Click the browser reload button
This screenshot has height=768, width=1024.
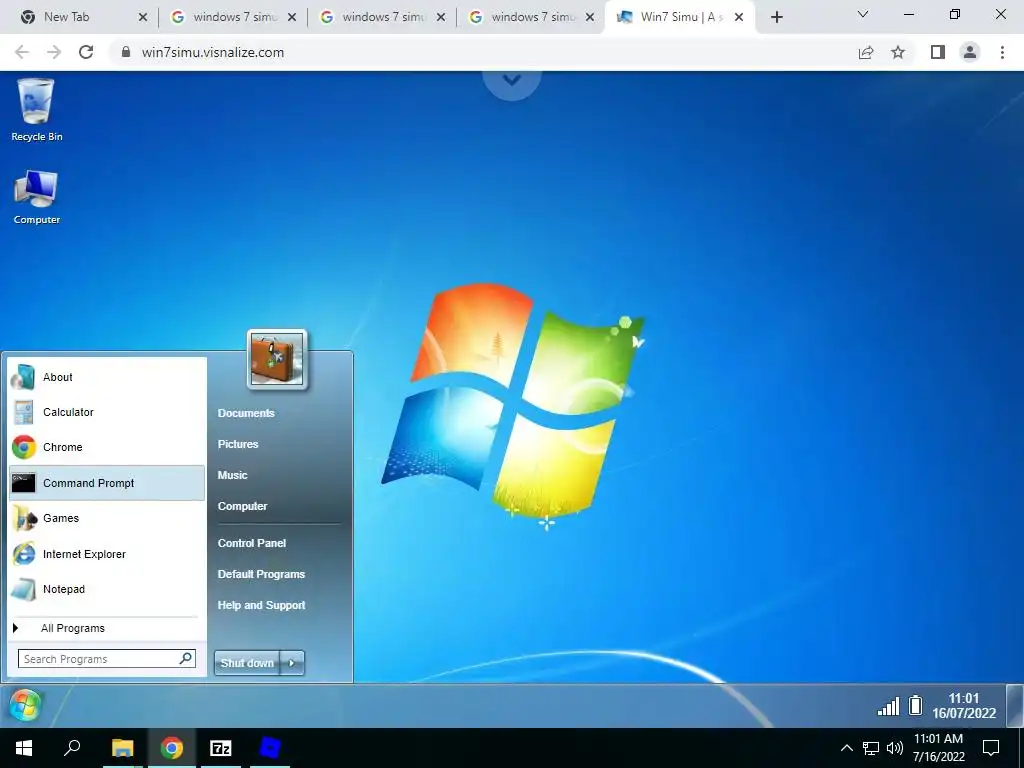[86, 52]
